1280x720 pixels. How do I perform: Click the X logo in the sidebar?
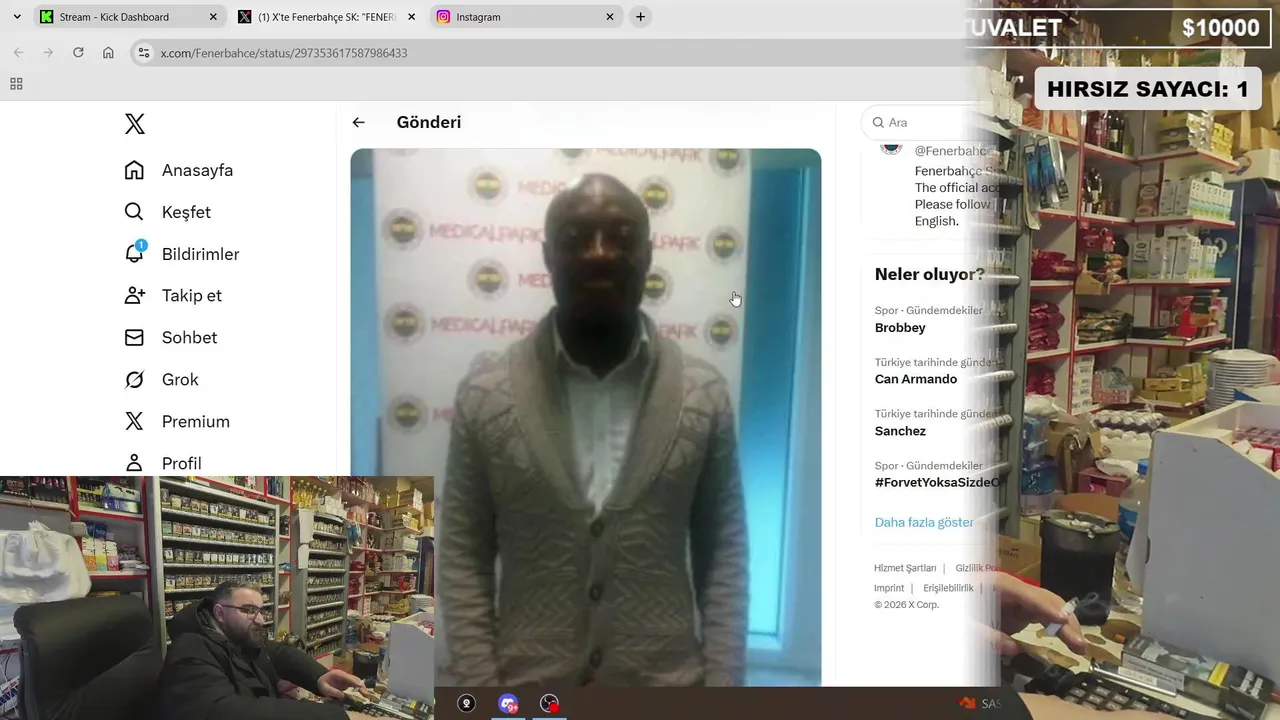pos(135,124)
